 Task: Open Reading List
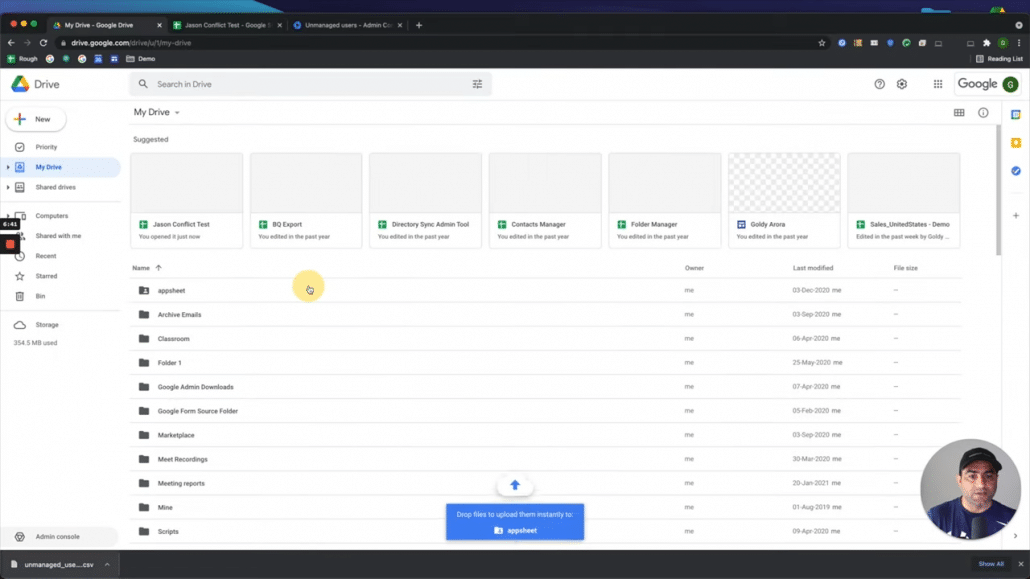999,58
